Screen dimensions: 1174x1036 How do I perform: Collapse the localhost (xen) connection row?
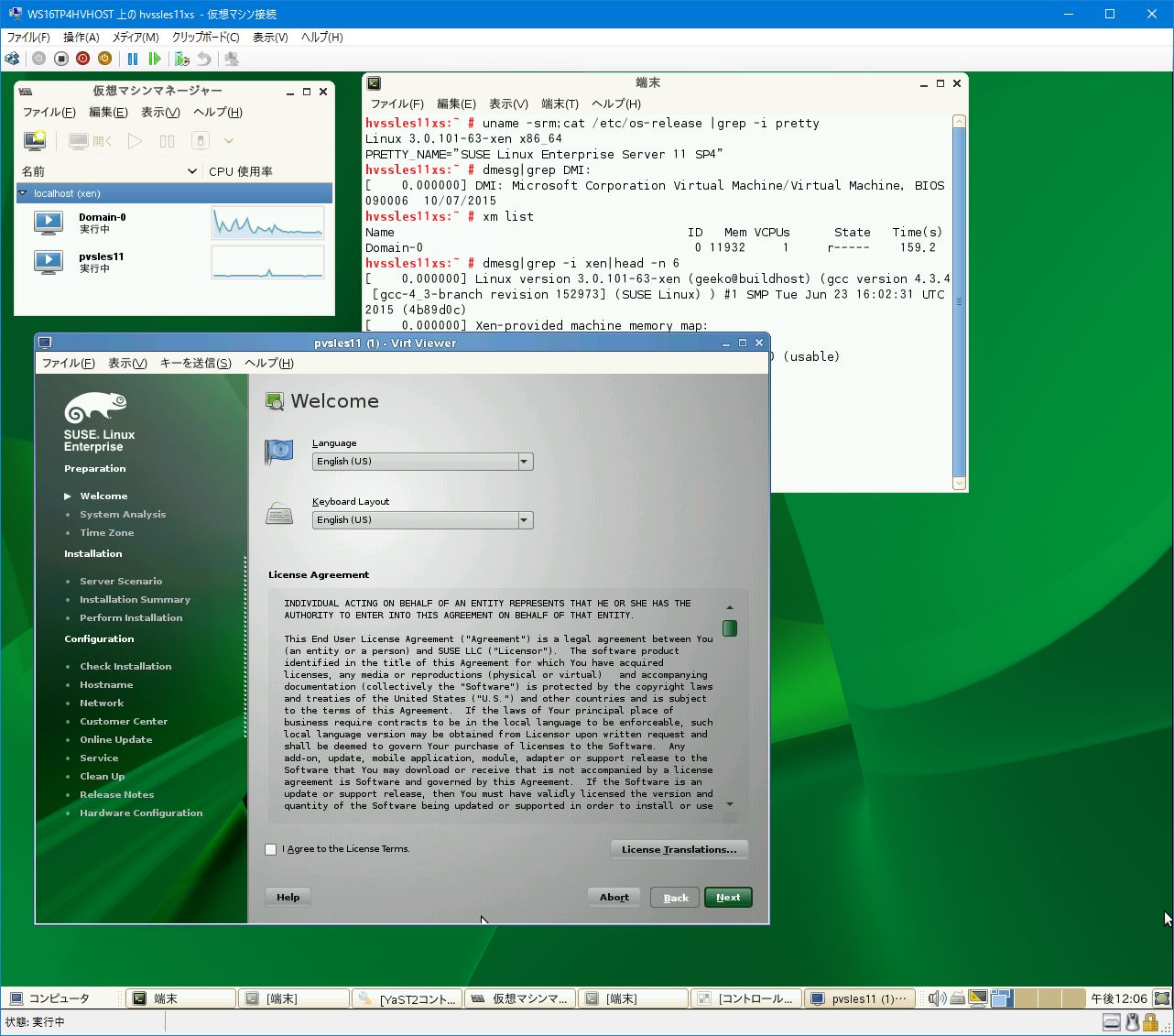click(x=24, y=193)
